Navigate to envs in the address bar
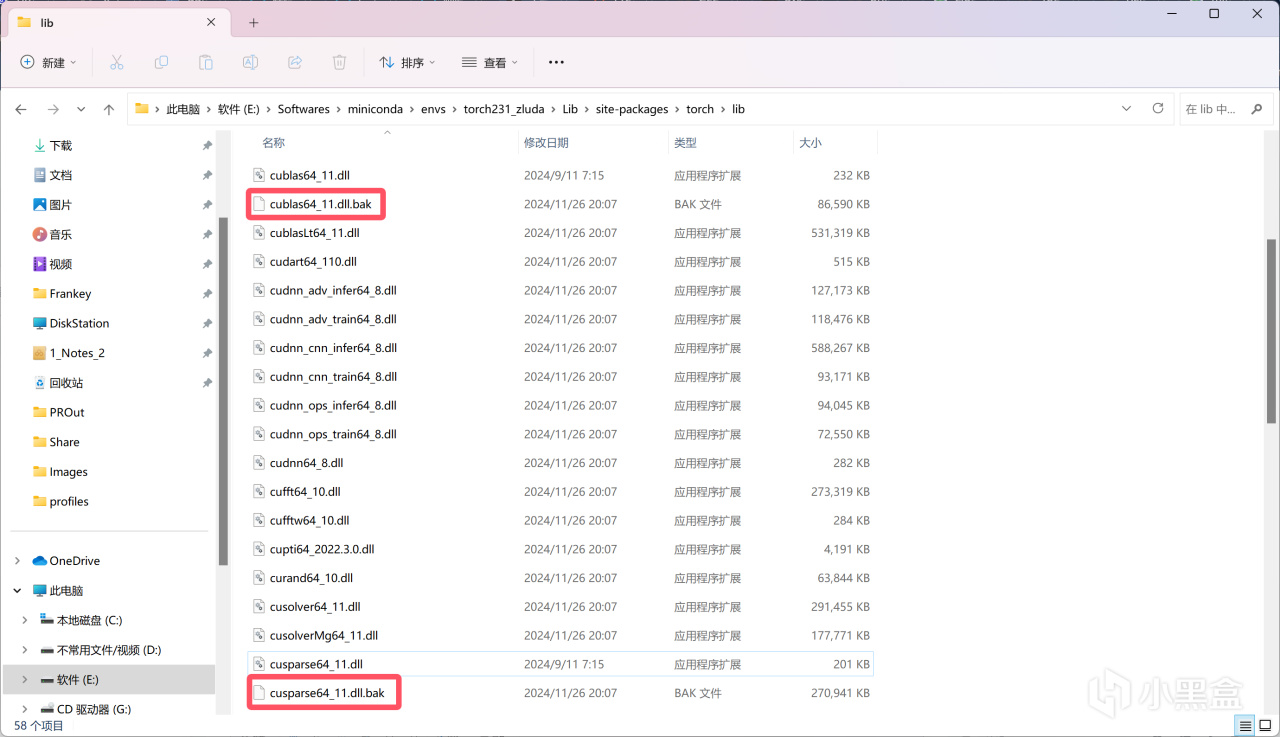This screenshot has width=1280, height=737. click(433, 109)
